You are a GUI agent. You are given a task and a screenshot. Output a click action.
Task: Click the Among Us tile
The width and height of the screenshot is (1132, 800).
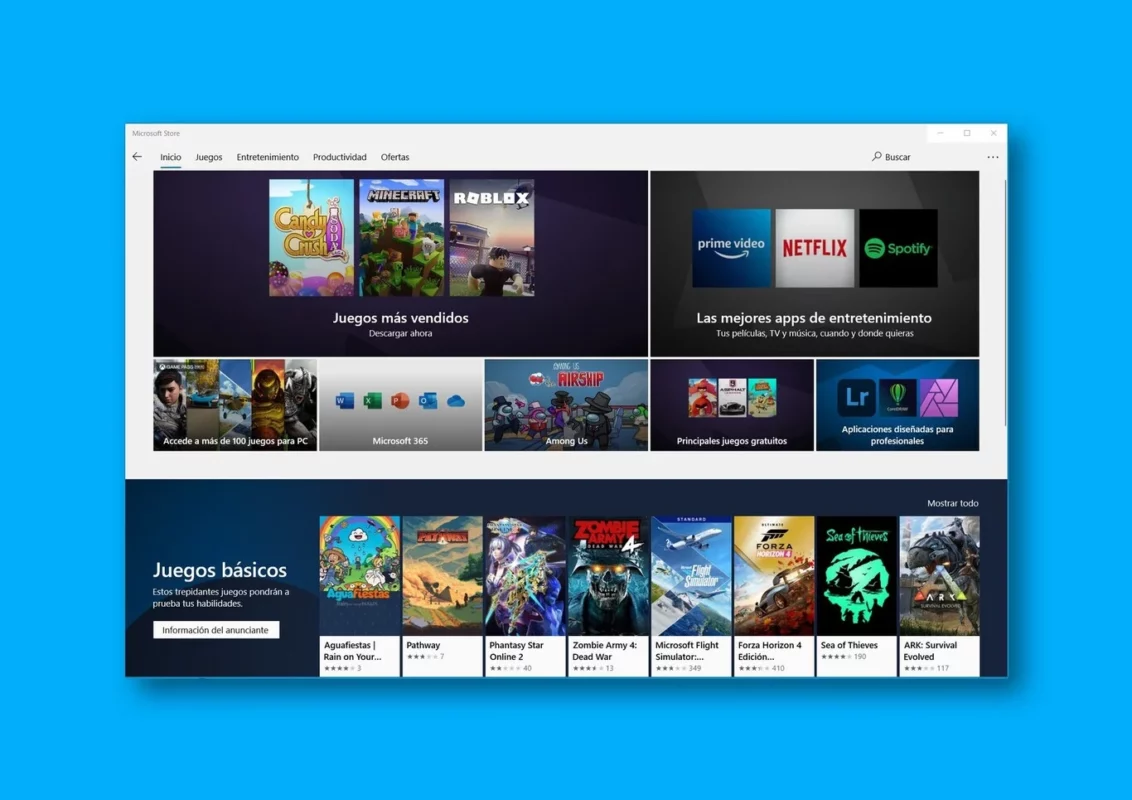[565, 403]
